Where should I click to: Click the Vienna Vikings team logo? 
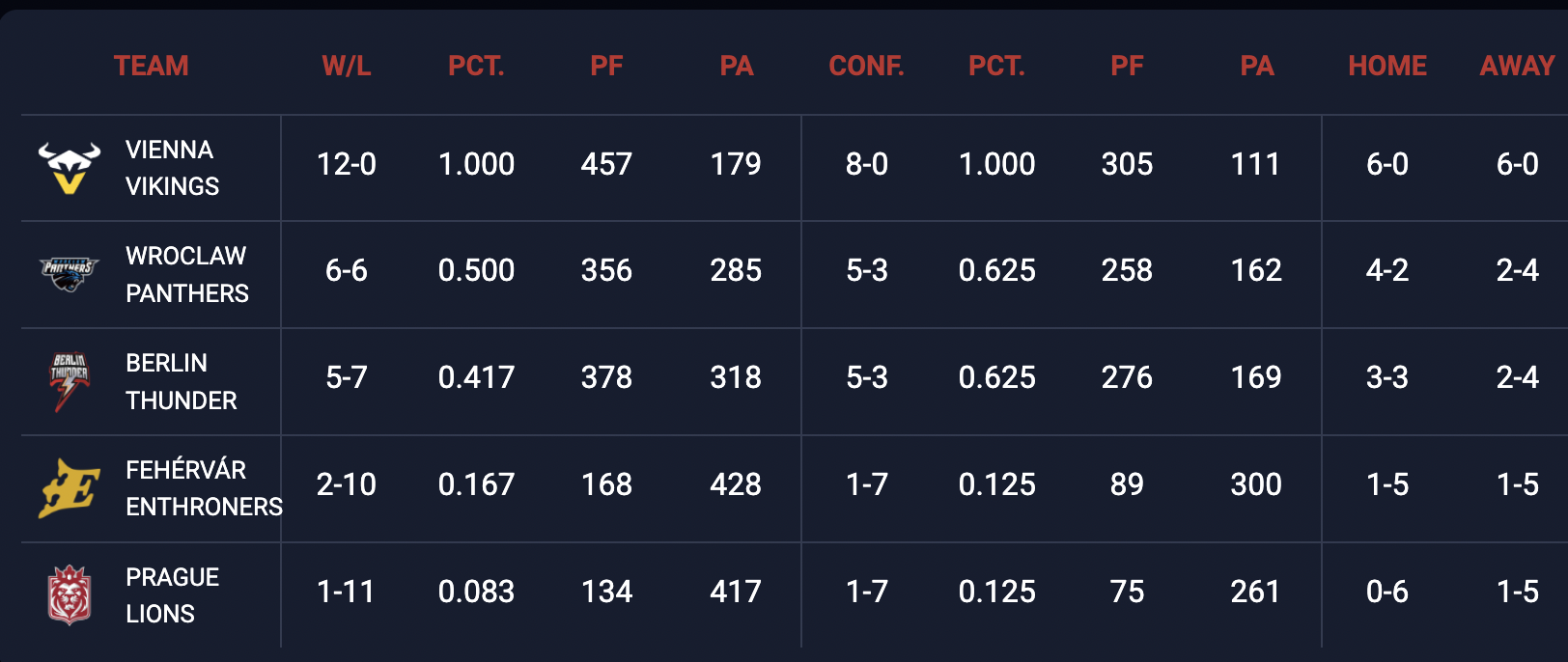tap(69, 167)
